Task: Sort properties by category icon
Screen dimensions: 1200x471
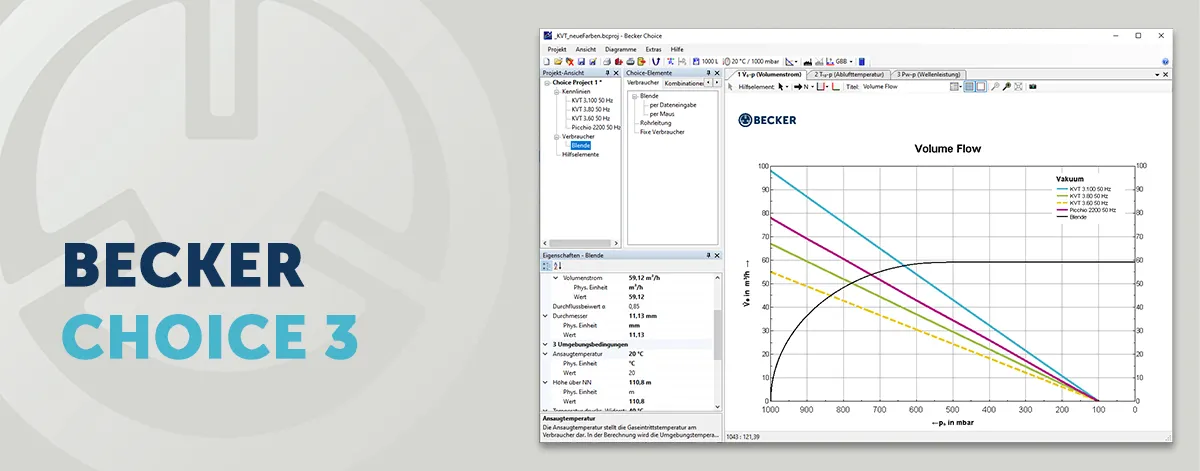Action: [x=546, y=266]
